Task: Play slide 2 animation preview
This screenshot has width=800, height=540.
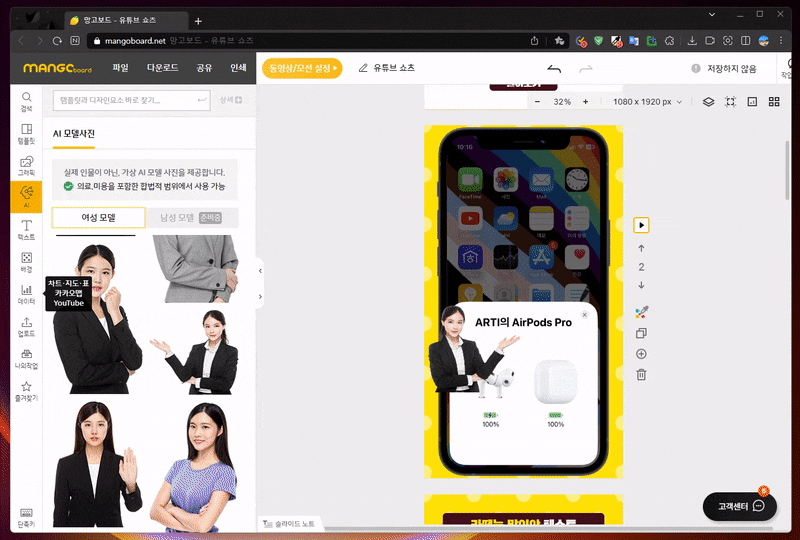Action: pos(641,225)
